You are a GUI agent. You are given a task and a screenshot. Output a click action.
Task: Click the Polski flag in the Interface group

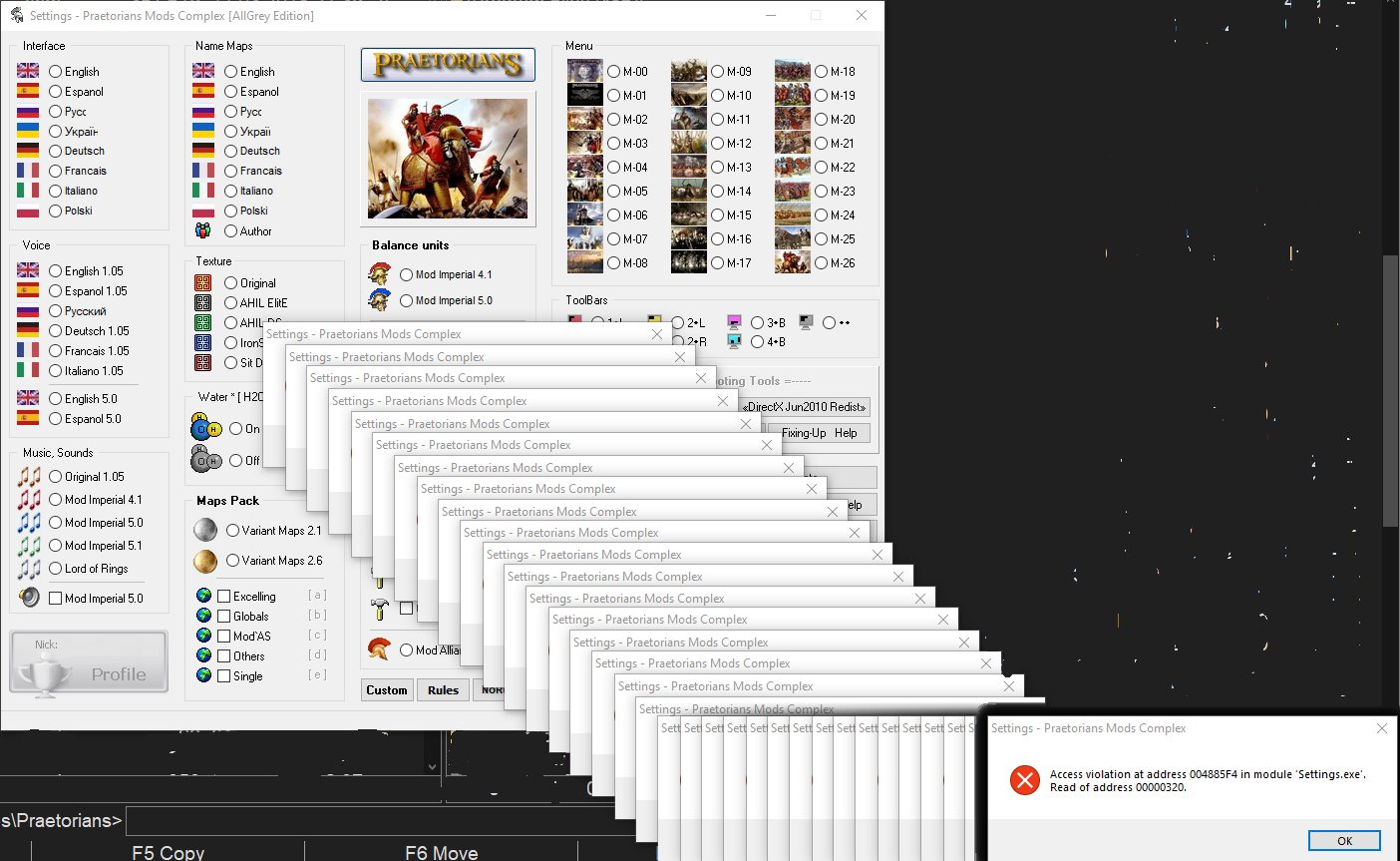[28, 211]
